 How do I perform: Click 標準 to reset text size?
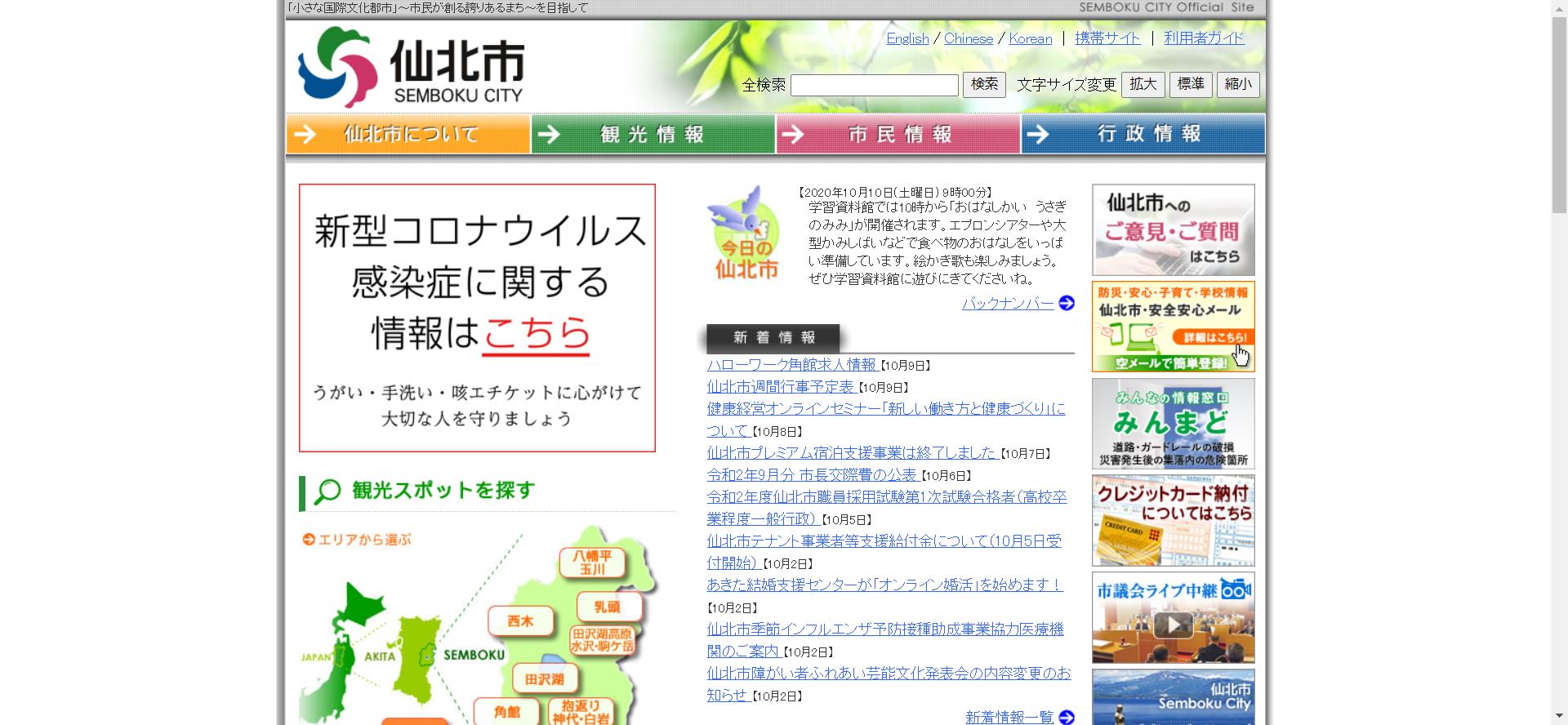pos(1191,85)
